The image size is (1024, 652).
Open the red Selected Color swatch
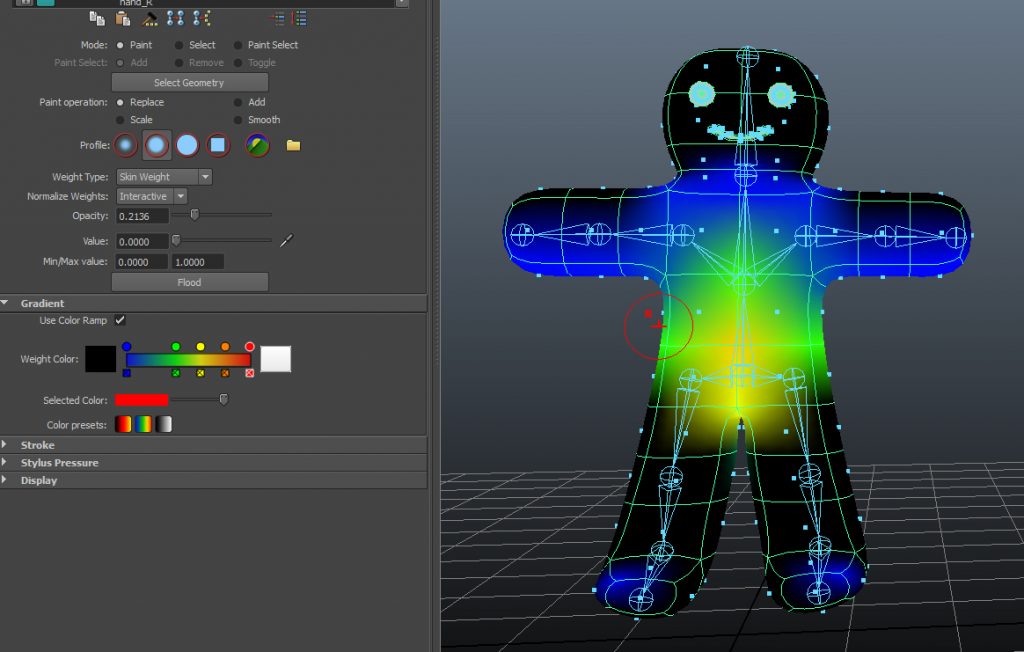[142, 400]
